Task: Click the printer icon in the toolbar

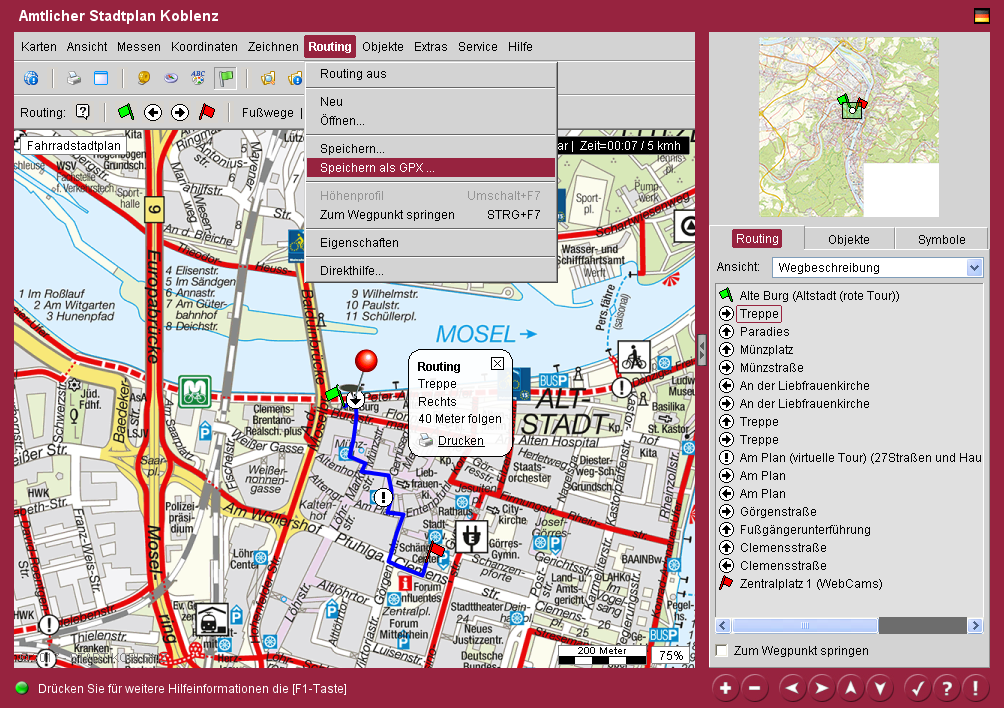Action: point(73,78)
